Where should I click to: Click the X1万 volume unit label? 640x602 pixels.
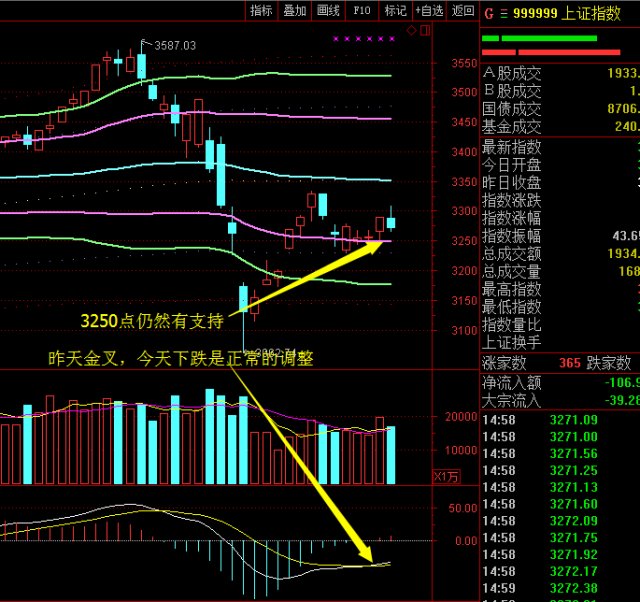click(x=446, y=476)
